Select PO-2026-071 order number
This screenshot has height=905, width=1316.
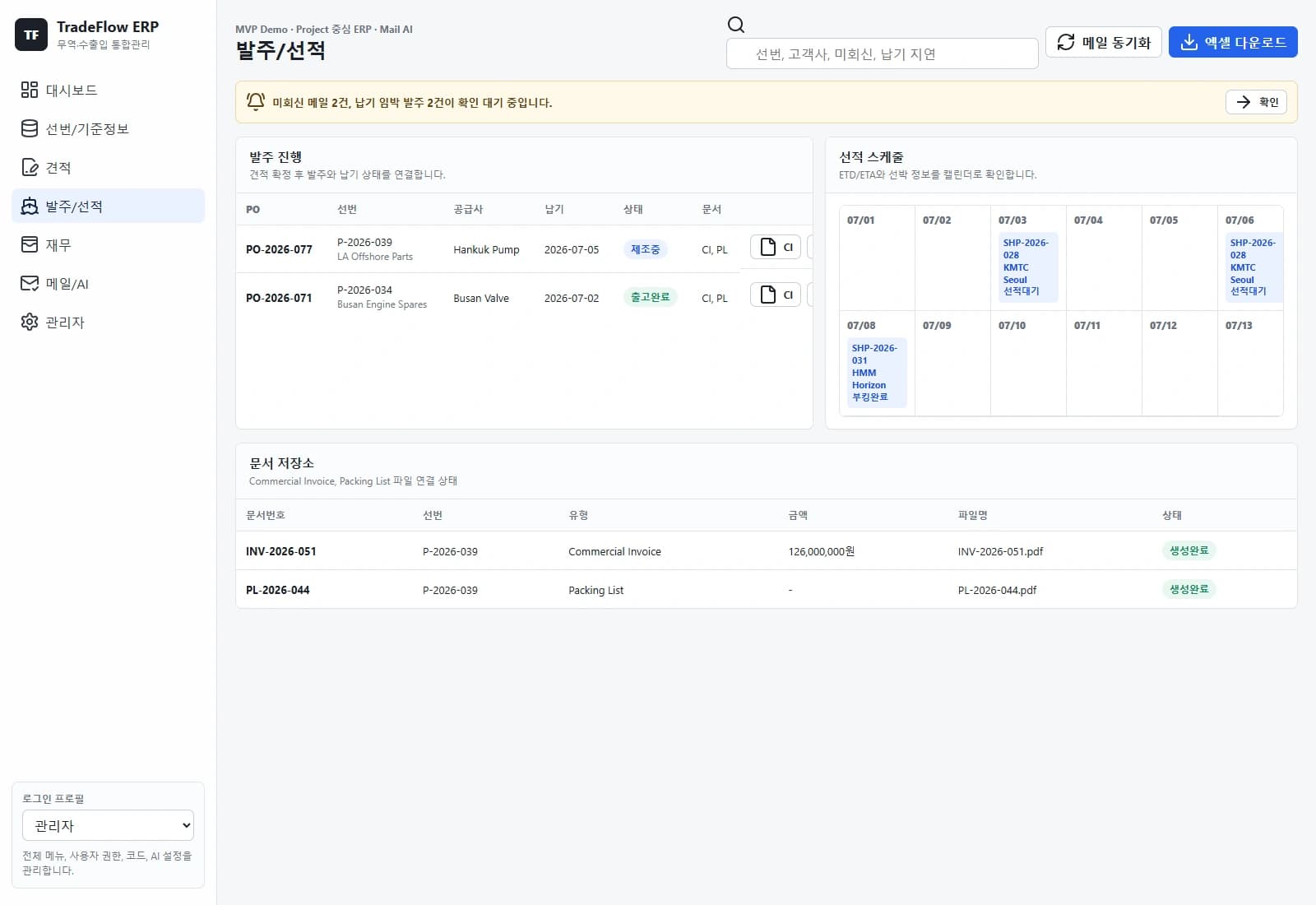[279, 298]
